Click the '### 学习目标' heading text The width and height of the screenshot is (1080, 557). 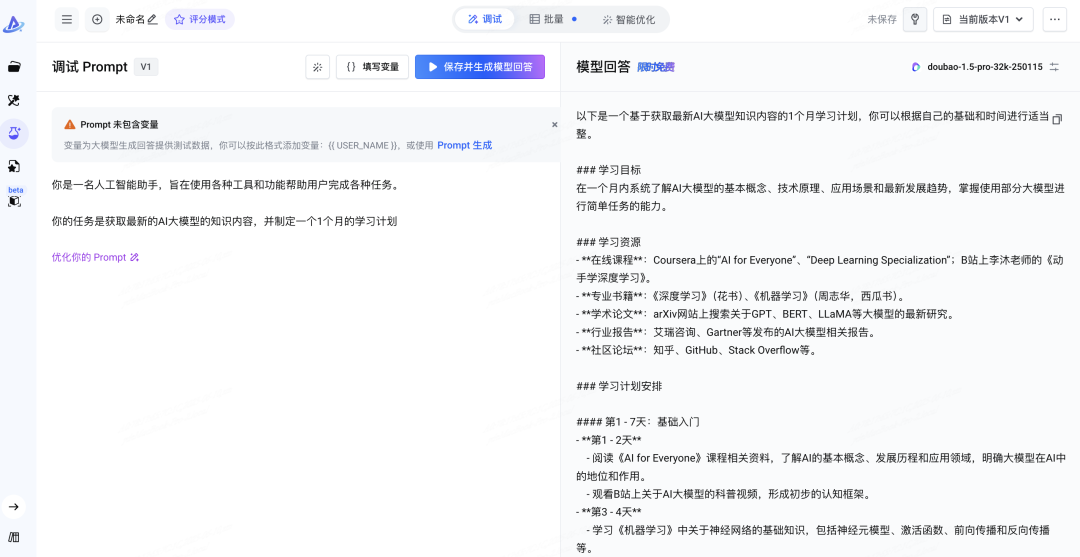point(609,169)
